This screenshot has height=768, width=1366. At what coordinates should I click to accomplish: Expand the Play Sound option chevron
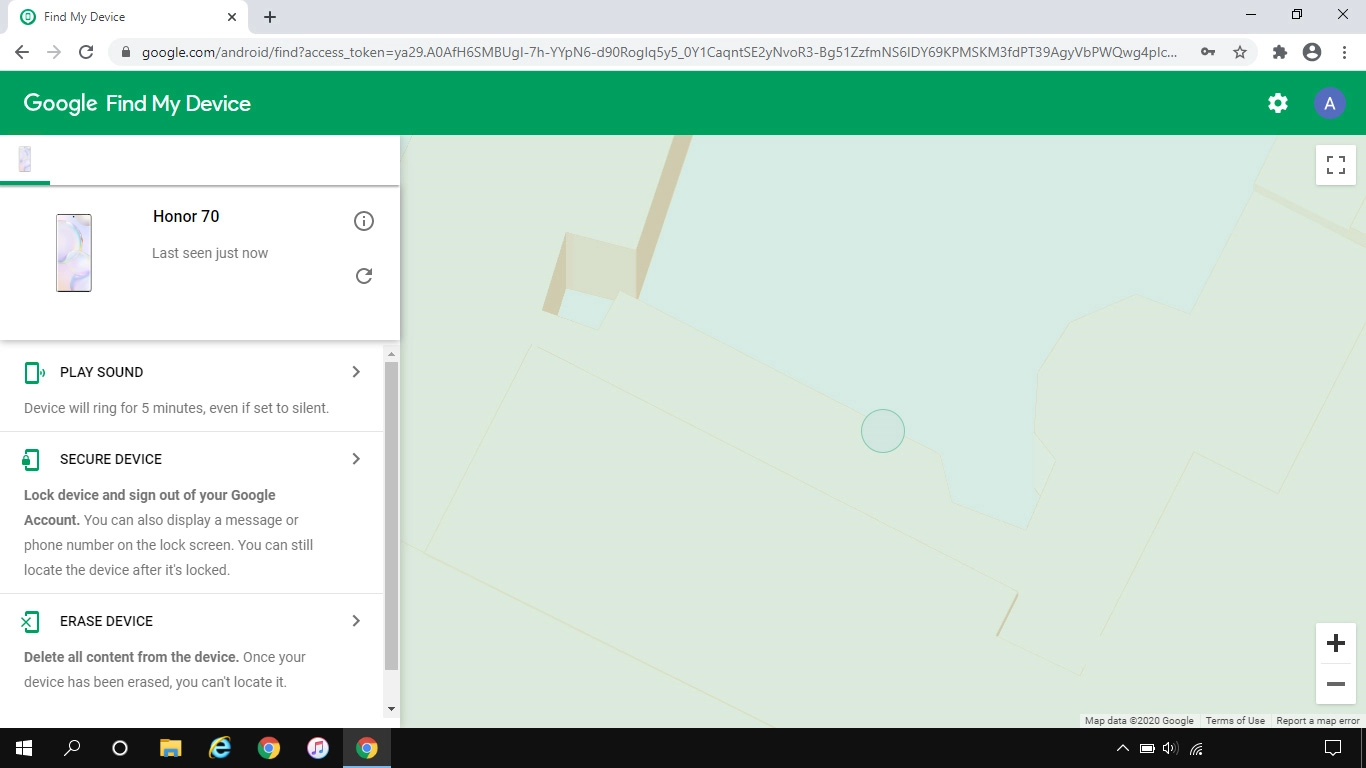(356, 372)
